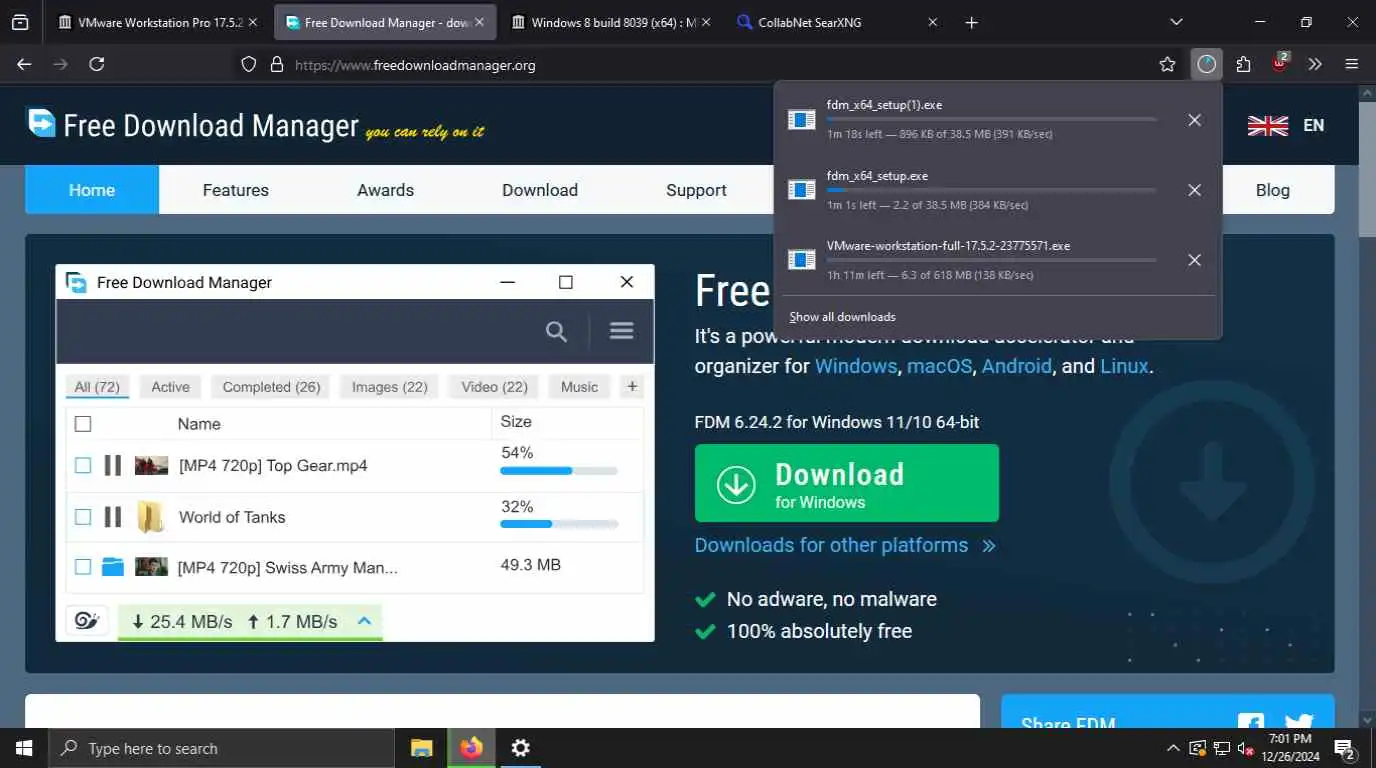Select the Video (22) filter tab

pyautogui.click(x=494, y=387)
